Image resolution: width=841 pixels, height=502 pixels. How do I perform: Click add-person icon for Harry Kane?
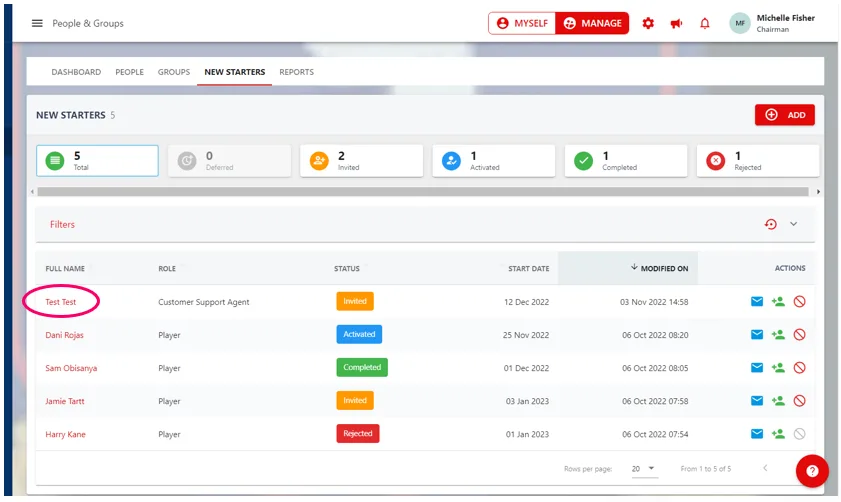[778, 433]
